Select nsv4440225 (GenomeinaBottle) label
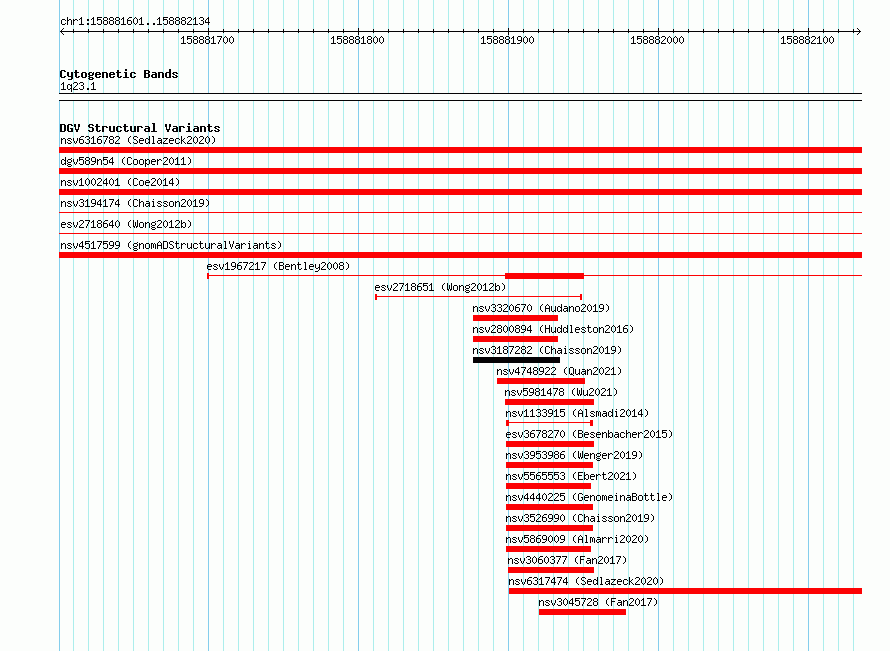 pyautogui.click(x=589, y=497)
